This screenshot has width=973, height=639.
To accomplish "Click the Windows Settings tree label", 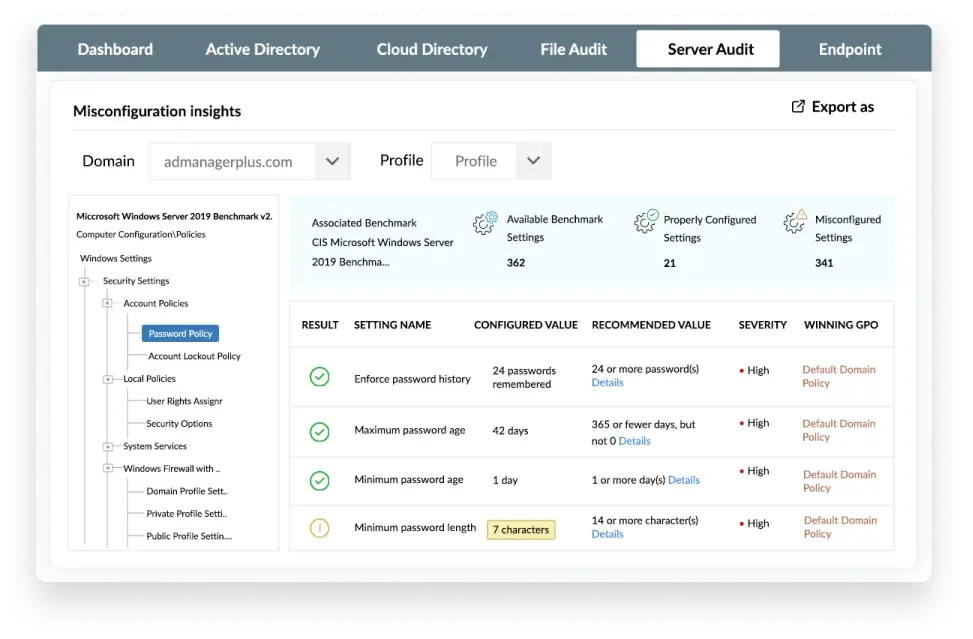I will (115, 258).
